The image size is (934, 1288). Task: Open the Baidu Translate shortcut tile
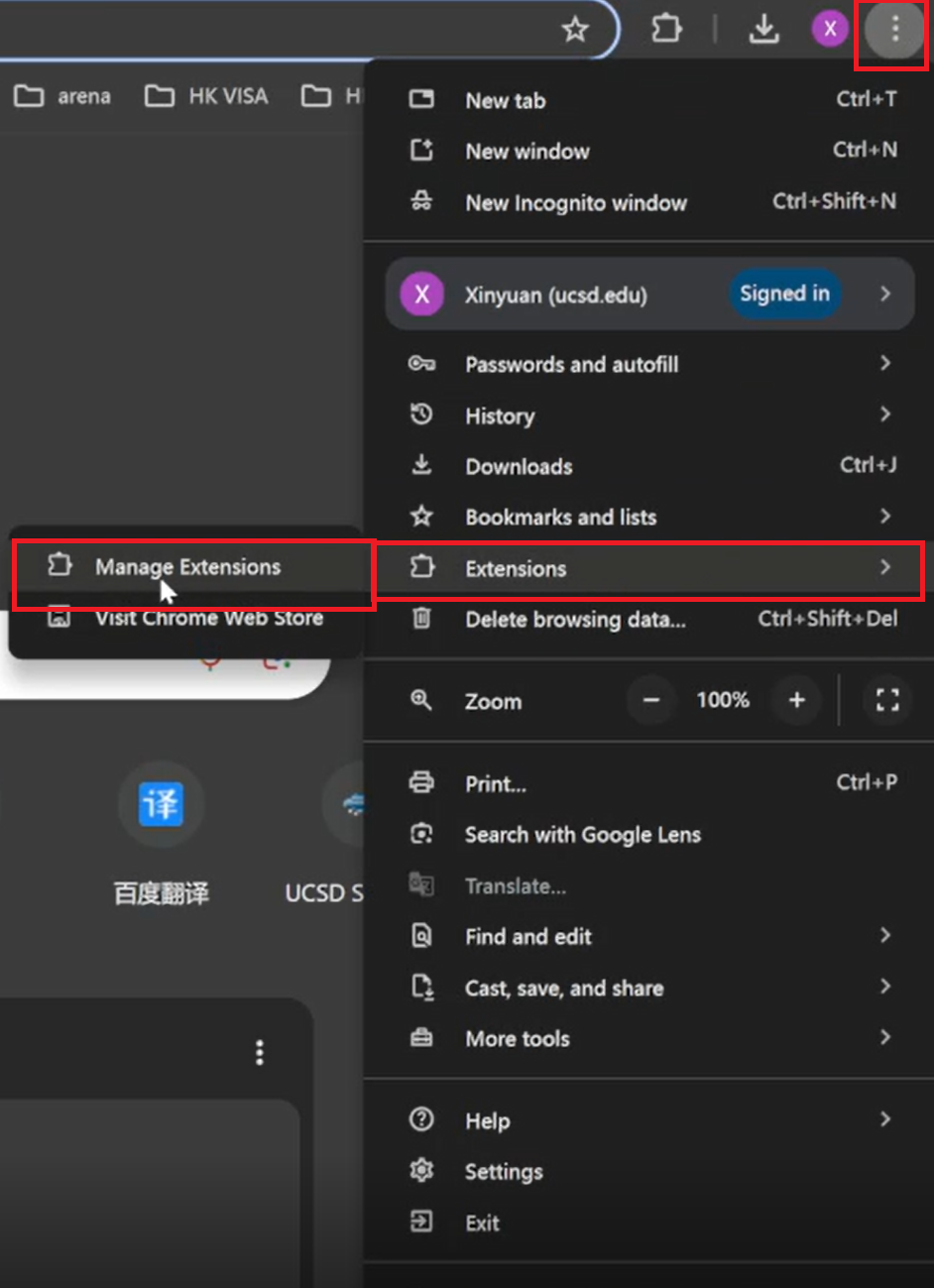161,804
